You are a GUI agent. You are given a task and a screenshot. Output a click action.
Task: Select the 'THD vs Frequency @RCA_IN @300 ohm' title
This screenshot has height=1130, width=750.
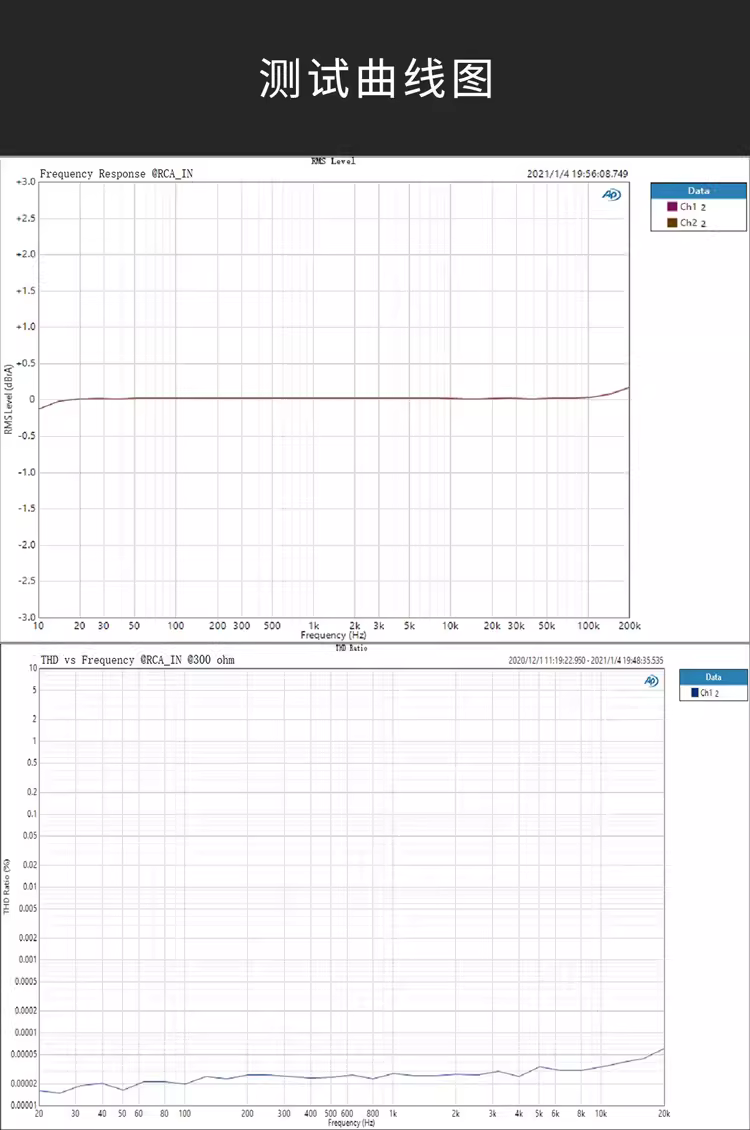[x=137, y=660]
